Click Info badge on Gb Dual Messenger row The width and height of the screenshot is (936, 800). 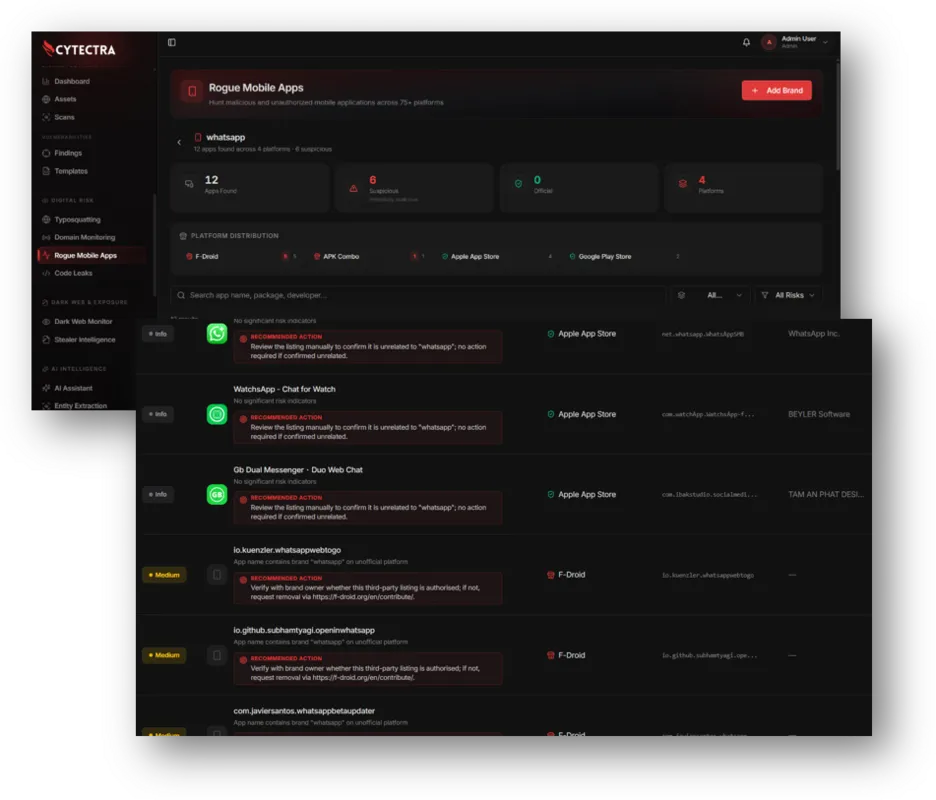coord(158,494)
